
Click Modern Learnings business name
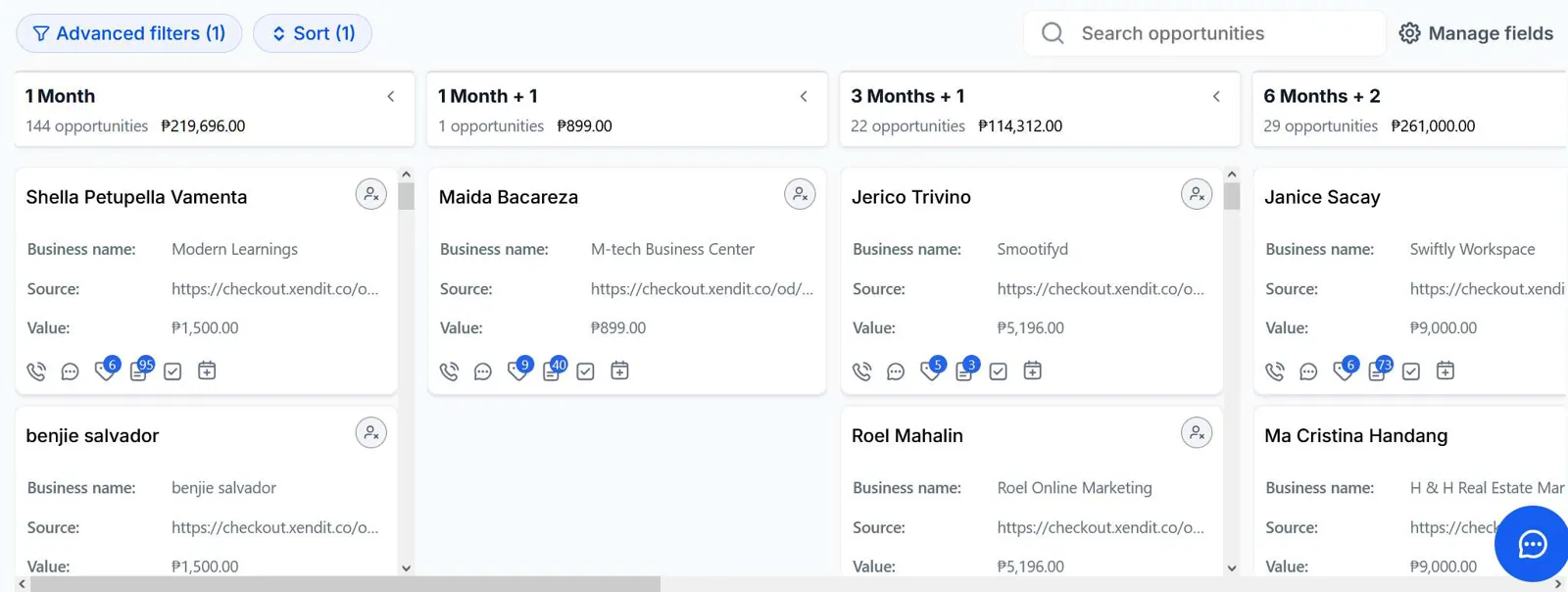click(234, 249)
